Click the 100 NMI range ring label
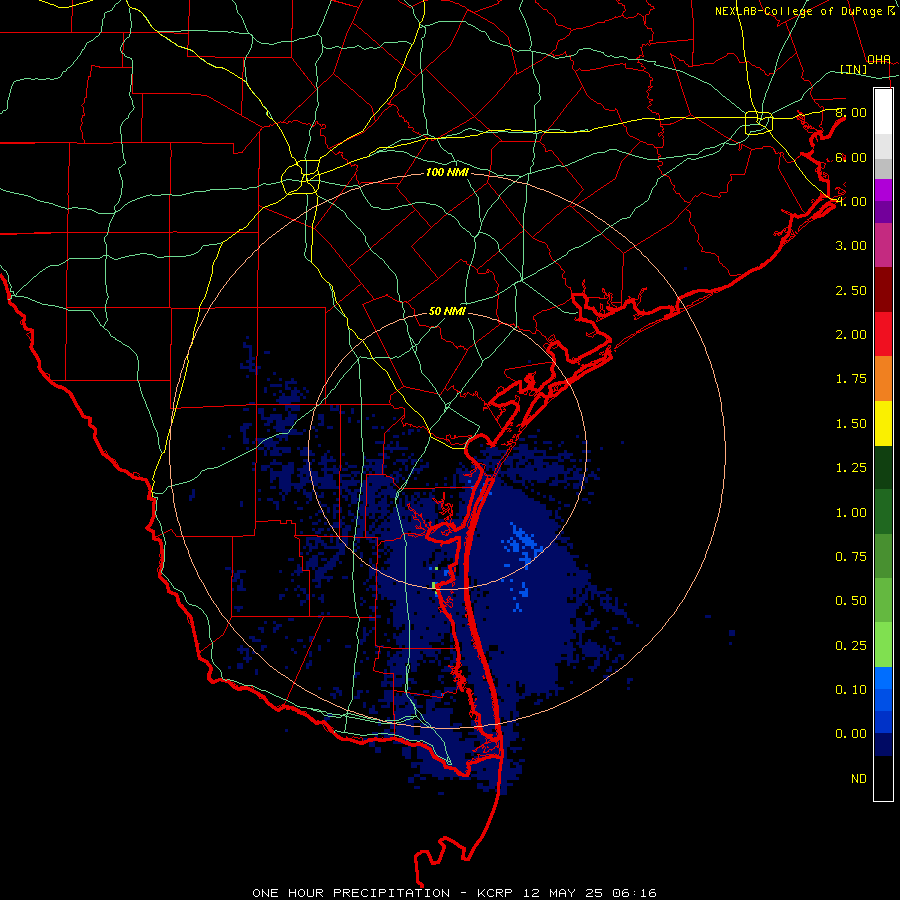This screenshot has height=900, width=900. coord(447,172)
